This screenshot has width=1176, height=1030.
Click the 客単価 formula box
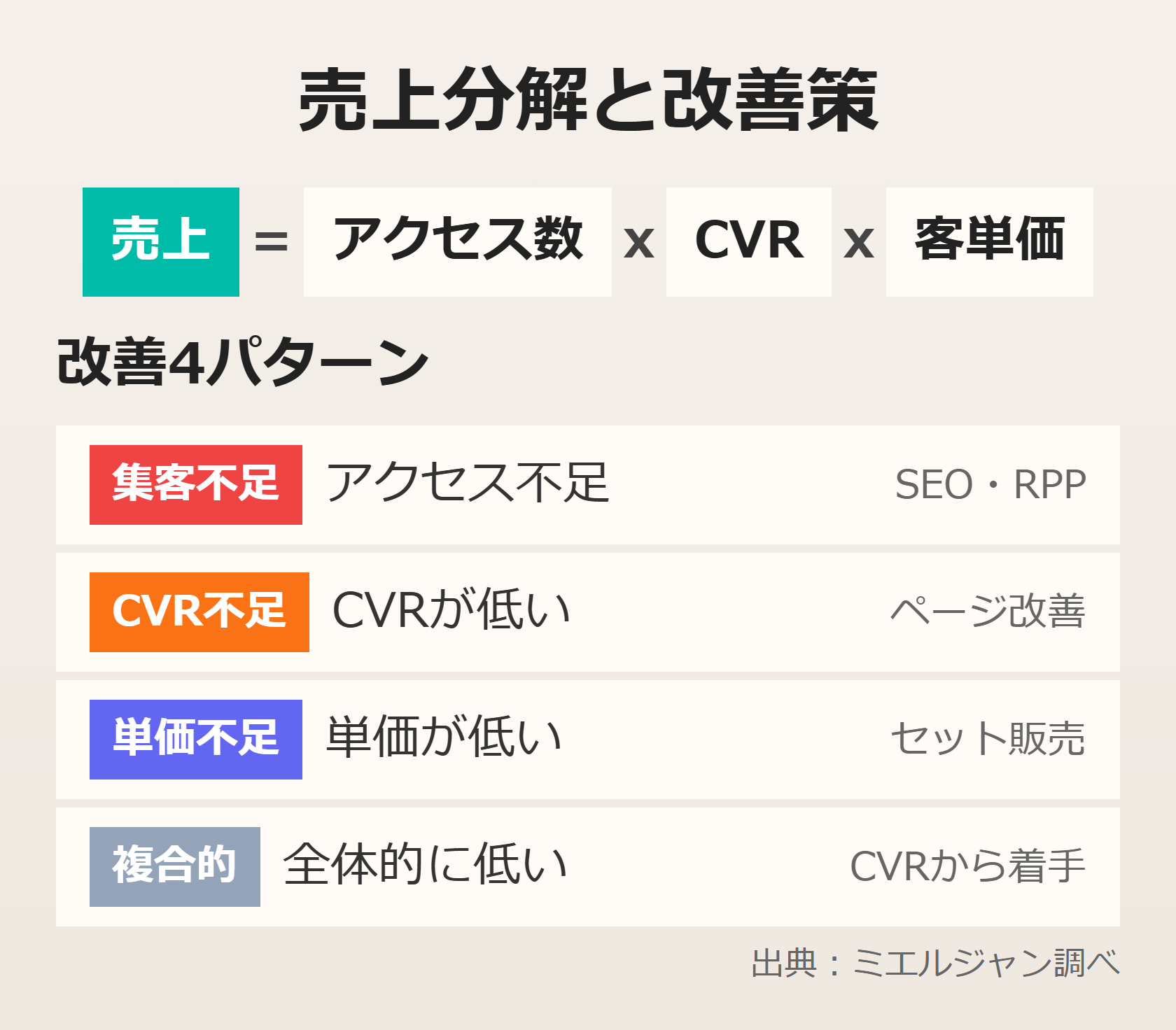pyautogui.click(x=989, y=241)
